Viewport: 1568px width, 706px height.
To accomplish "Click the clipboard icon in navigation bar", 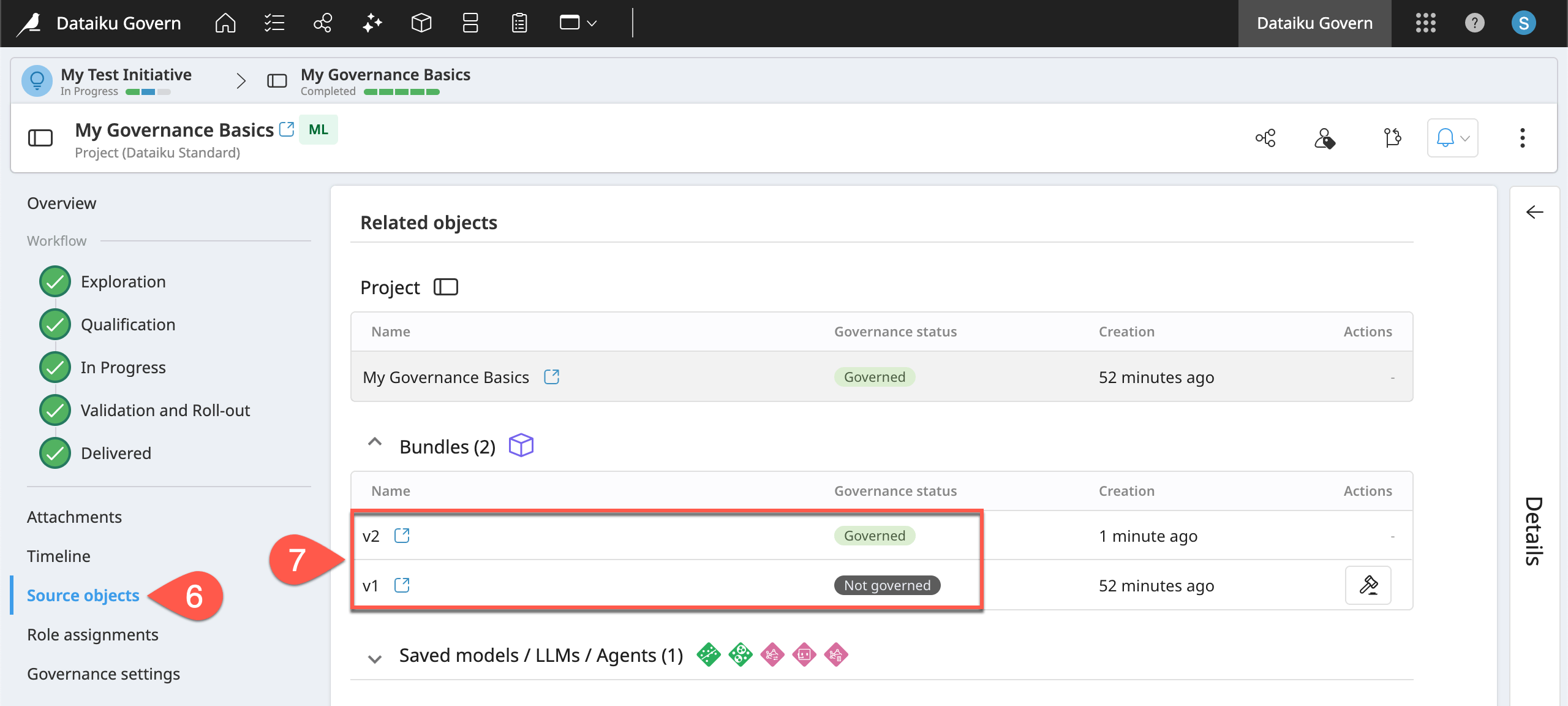I will click(x=519, y=23).
